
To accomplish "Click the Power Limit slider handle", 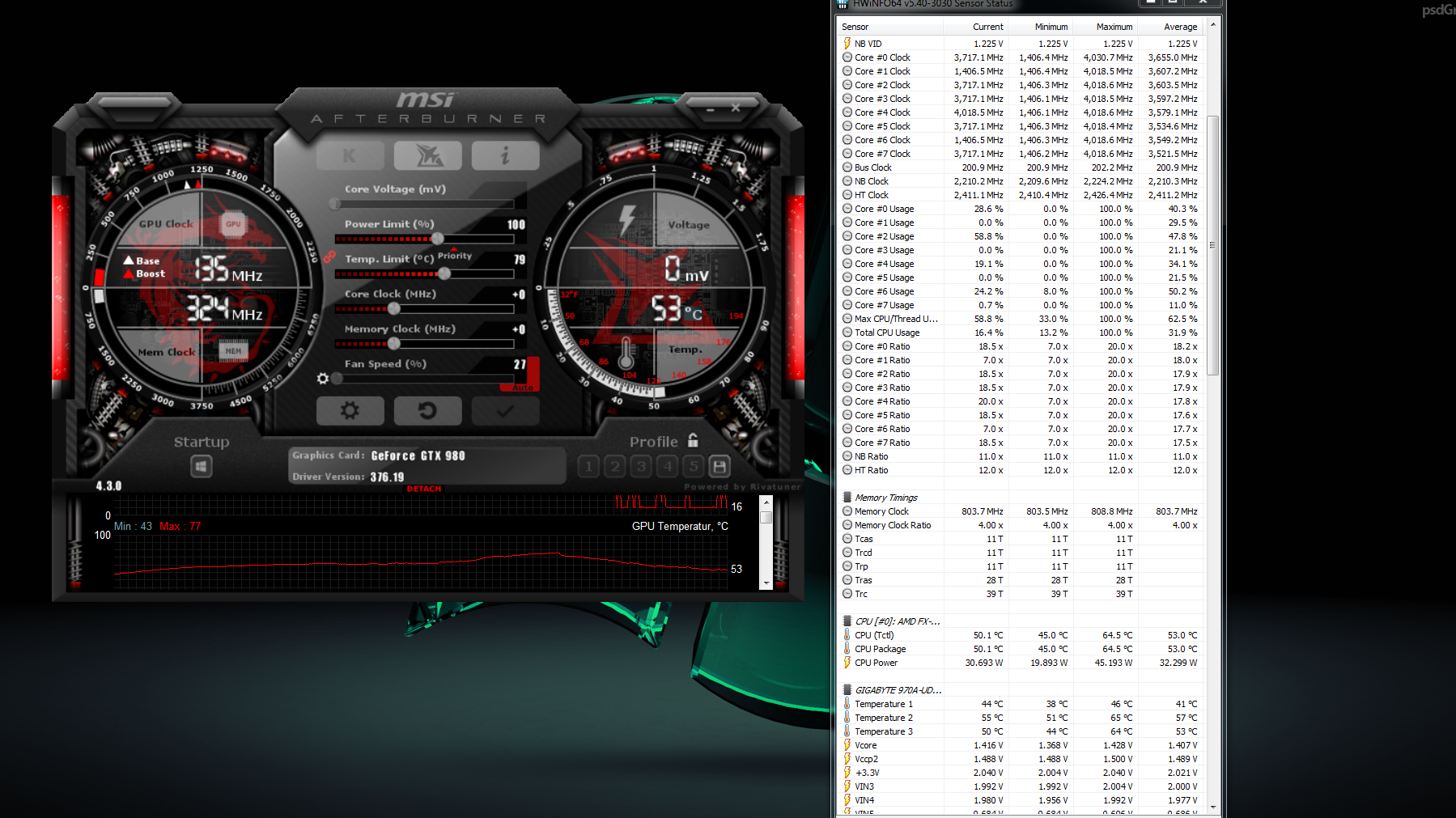I will point(437,239).
